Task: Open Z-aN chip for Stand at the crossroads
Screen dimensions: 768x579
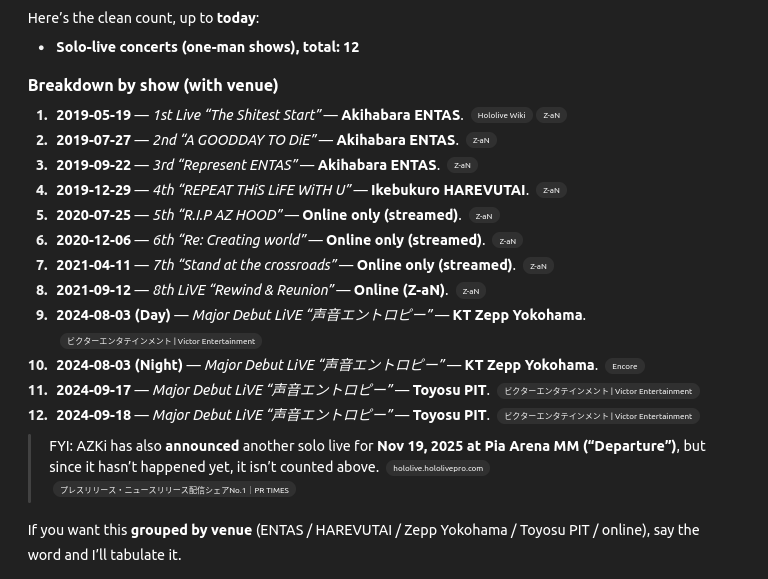Action: [x=538, y=265]
